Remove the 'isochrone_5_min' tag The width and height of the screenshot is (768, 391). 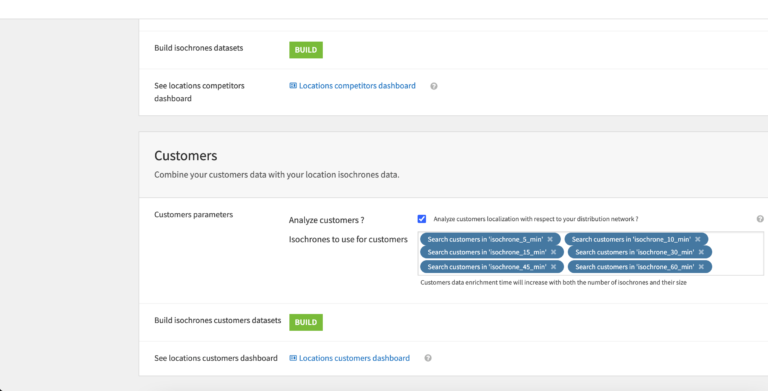click(x=550, y=240)
